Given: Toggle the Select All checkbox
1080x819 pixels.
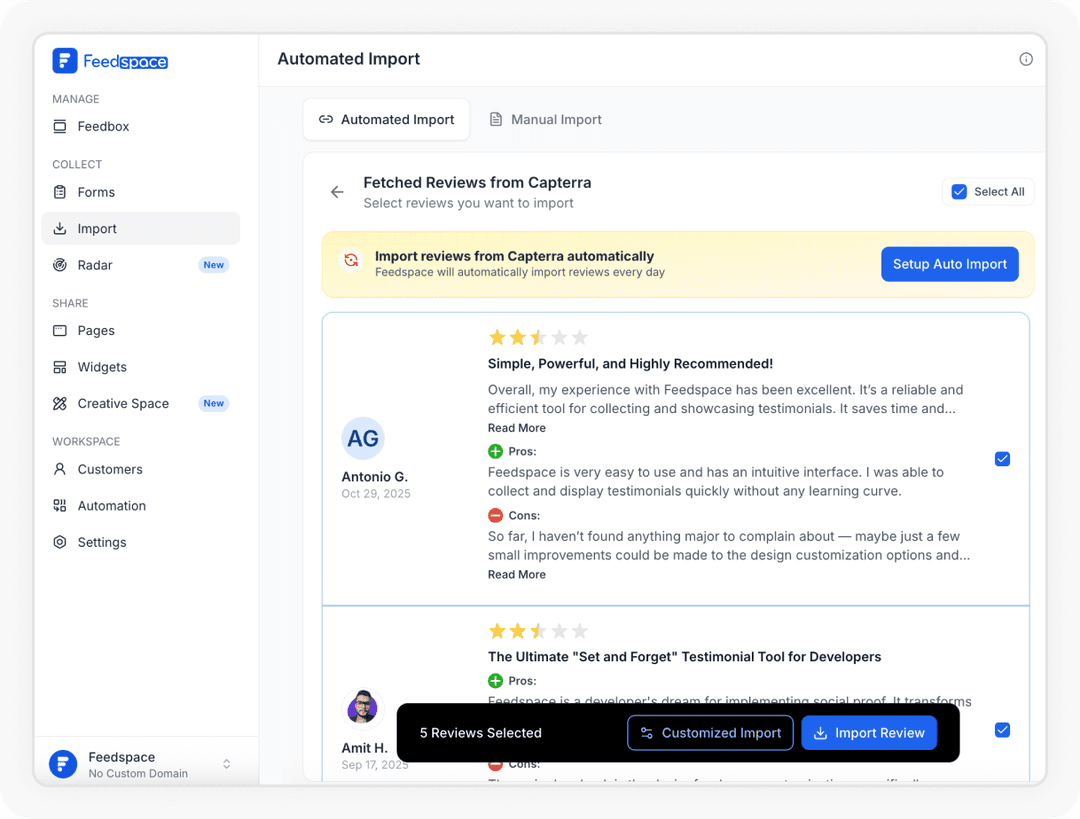Looking at the screenshot, I should (959, 192).
